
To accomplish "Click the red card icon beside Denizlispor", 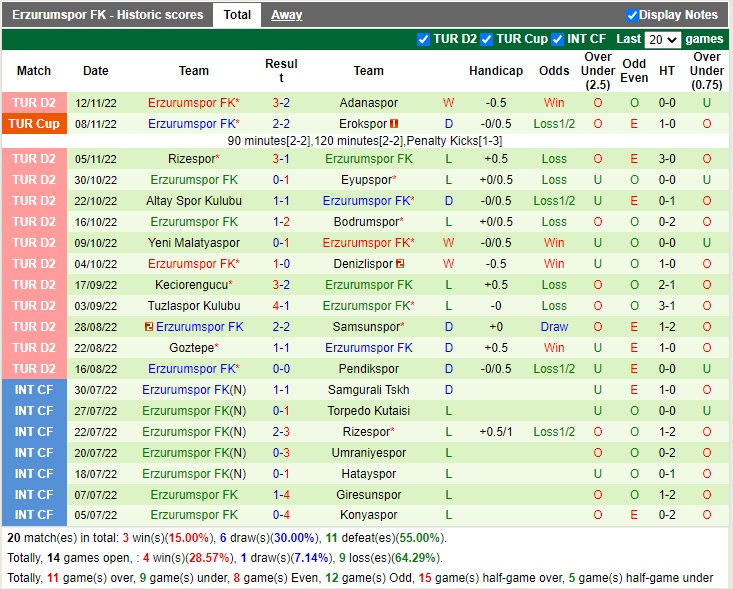I will pyautogui.click(x=400, y=264).
